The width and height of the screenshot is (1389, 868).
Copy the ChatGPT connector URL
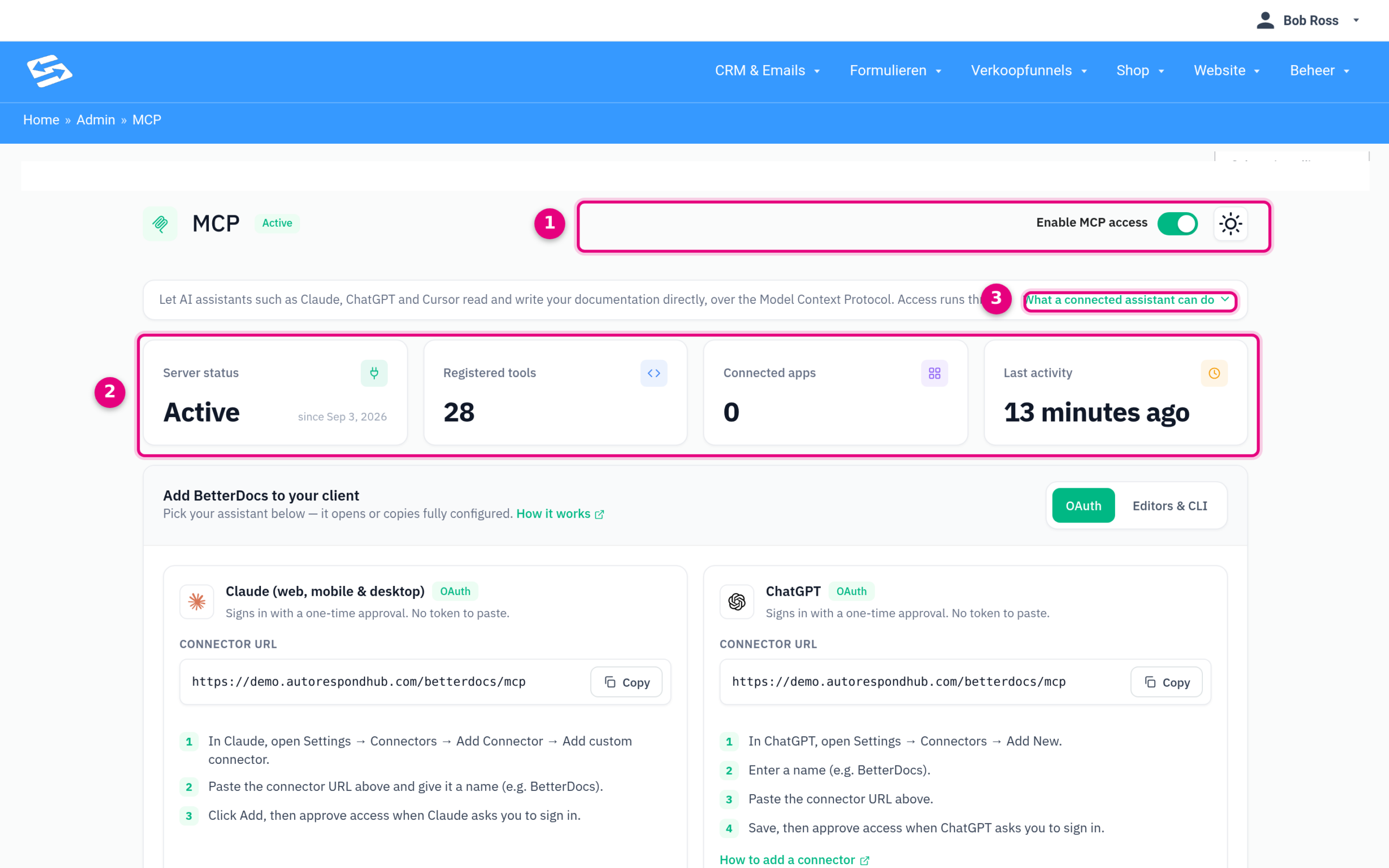coord(1167,682)
